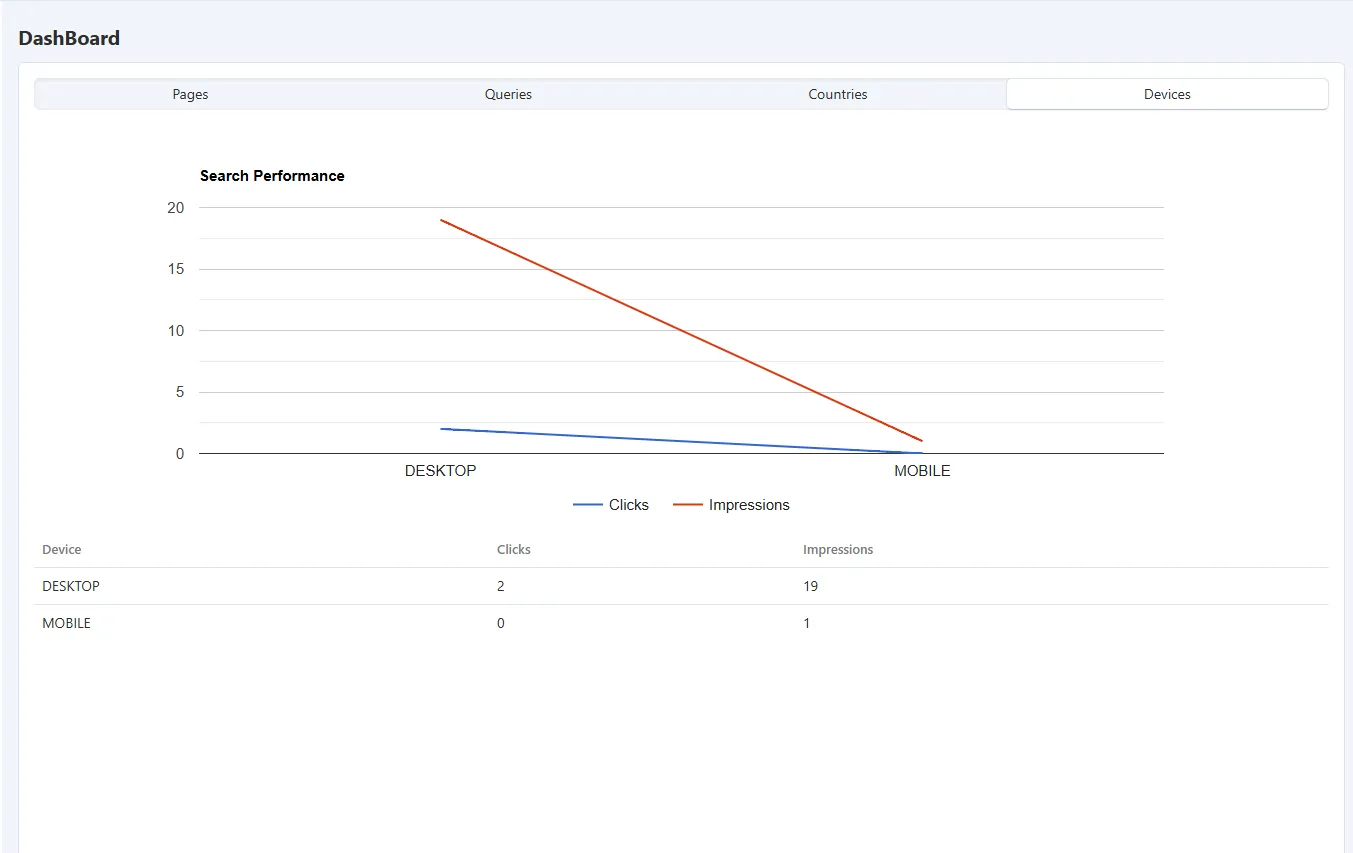1353x853 pixels.
Task: Click MOBILE clicks value 0
Action: tap(501, 623)
